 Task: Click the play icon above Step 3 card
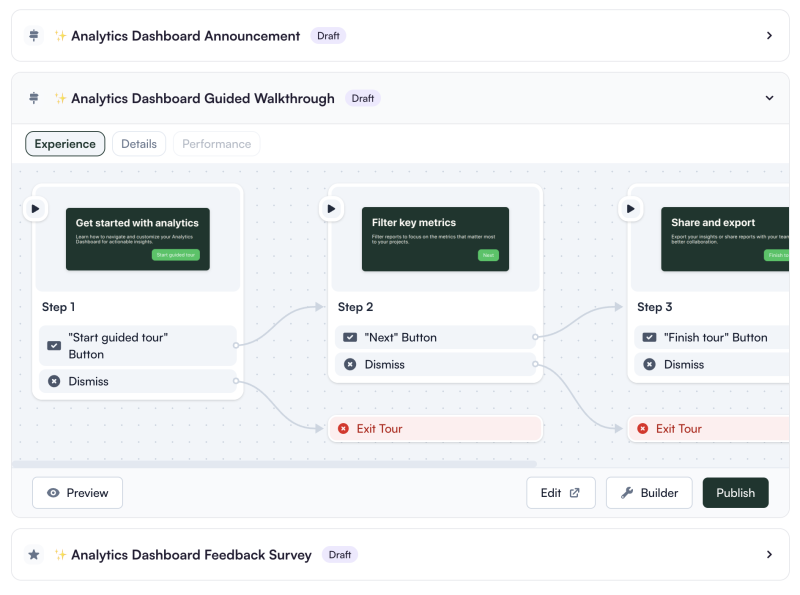point(631,208)
